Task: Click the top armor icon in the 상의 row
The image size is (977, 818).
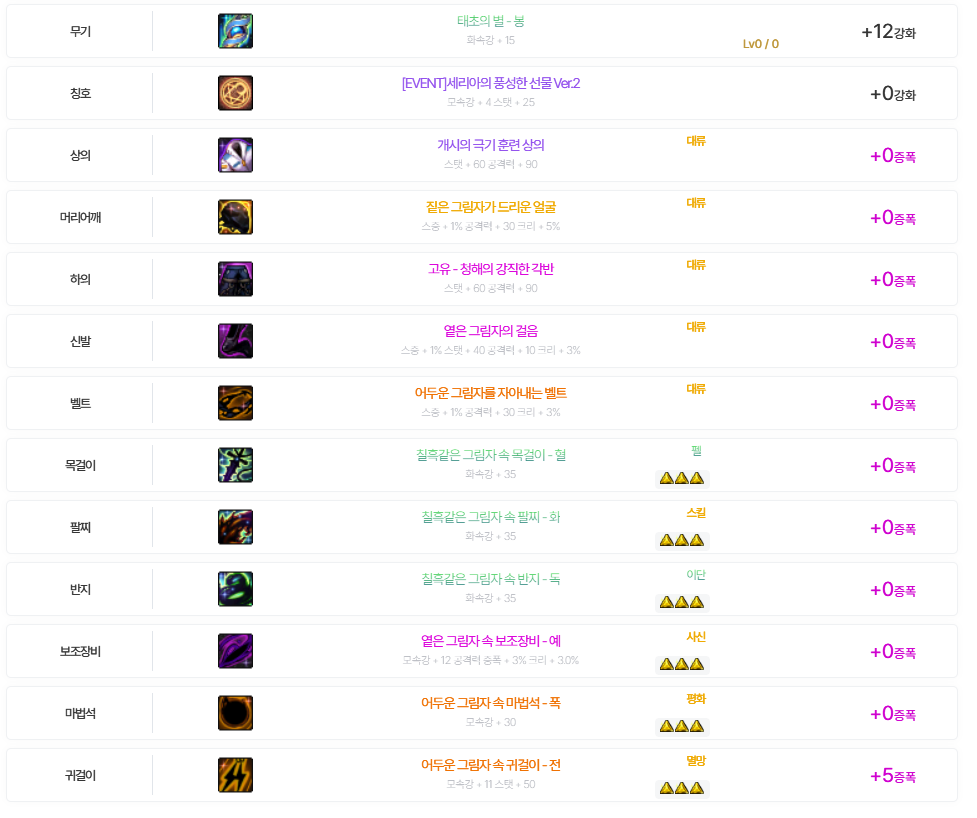Action: click(235, 155)
